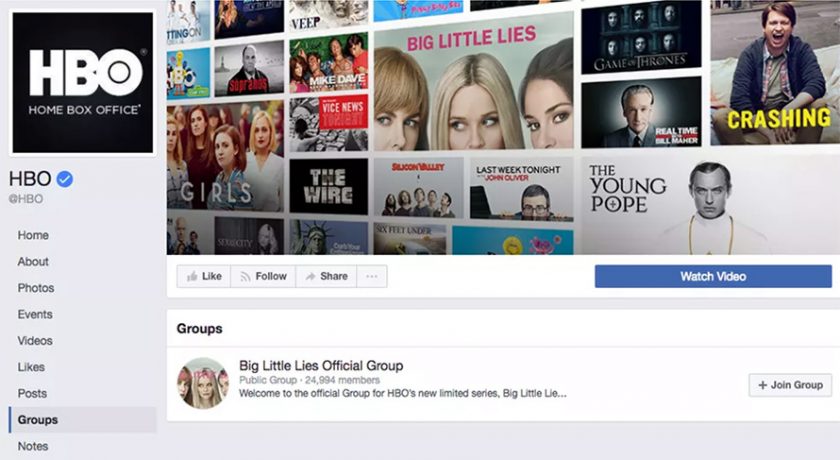The height and width of the screenshot is (460, 840).
Task: Click the Silicon Valley cover tile
Action: pos(418,187)
